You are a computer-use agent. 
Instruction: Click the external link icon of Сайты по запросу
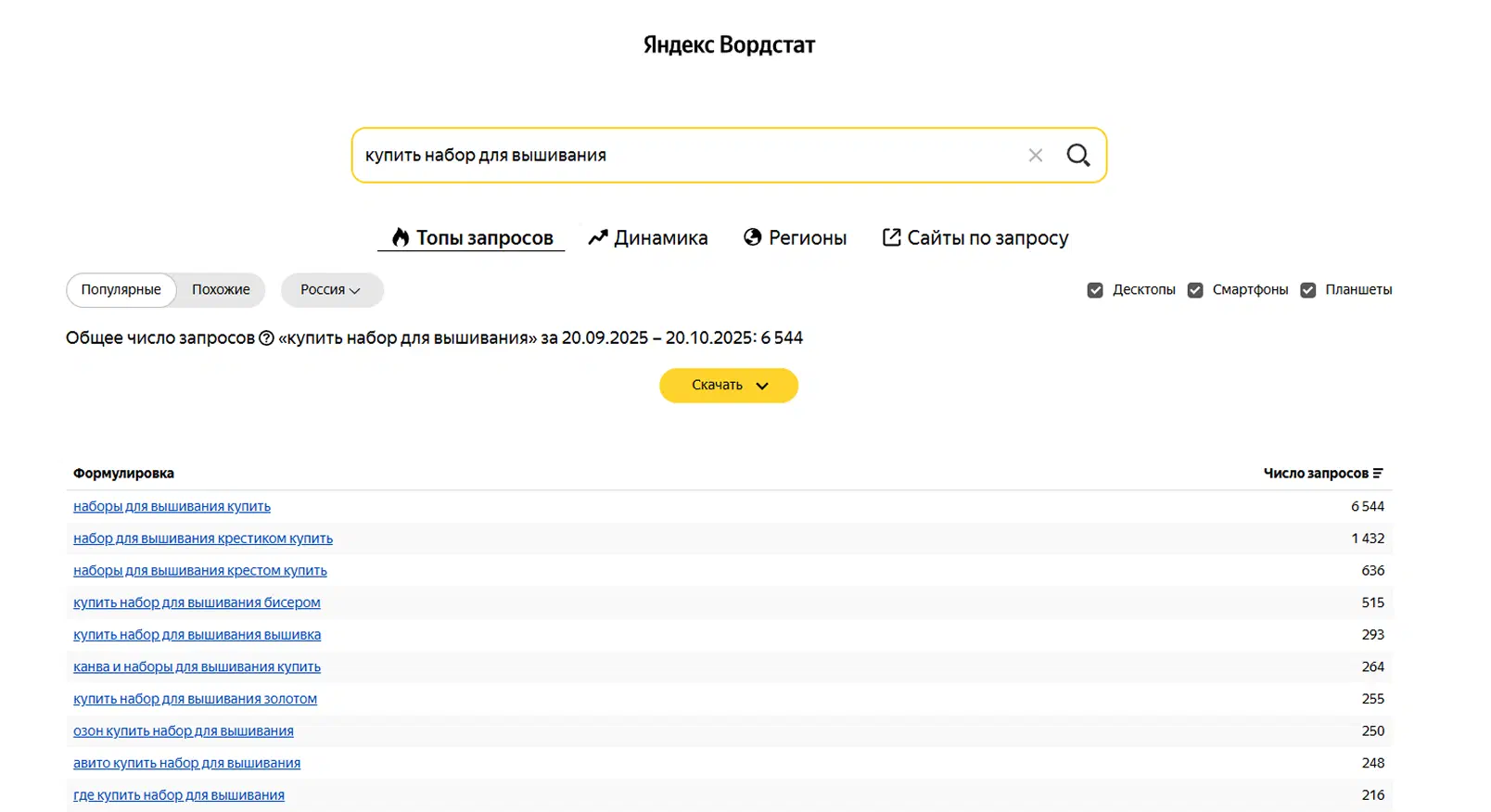(x=891, y=237)
